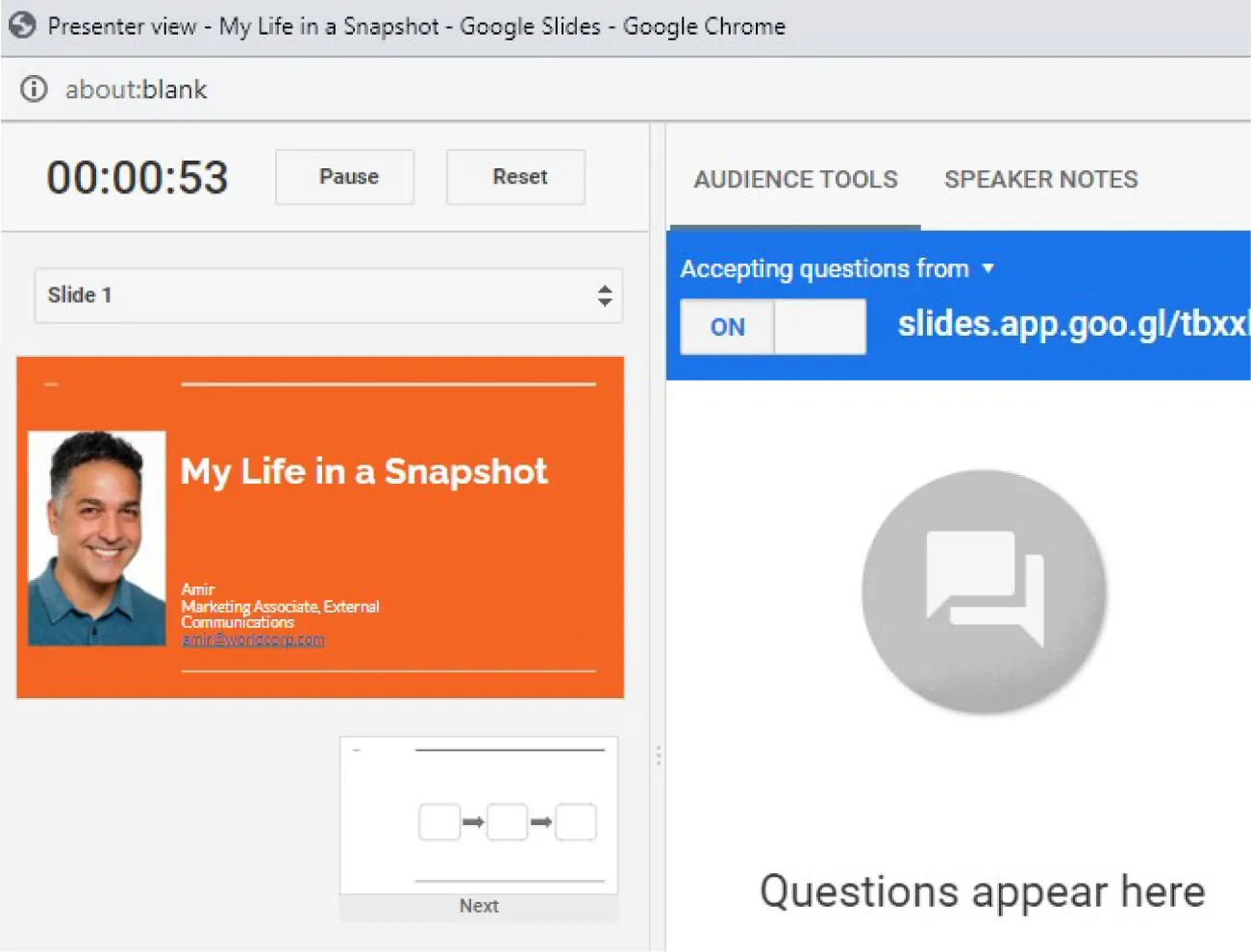Open the Slide 1 selector dropdown
This screenshot has width=1251, height=952.
pyautogui.click(x=327, y=295)
